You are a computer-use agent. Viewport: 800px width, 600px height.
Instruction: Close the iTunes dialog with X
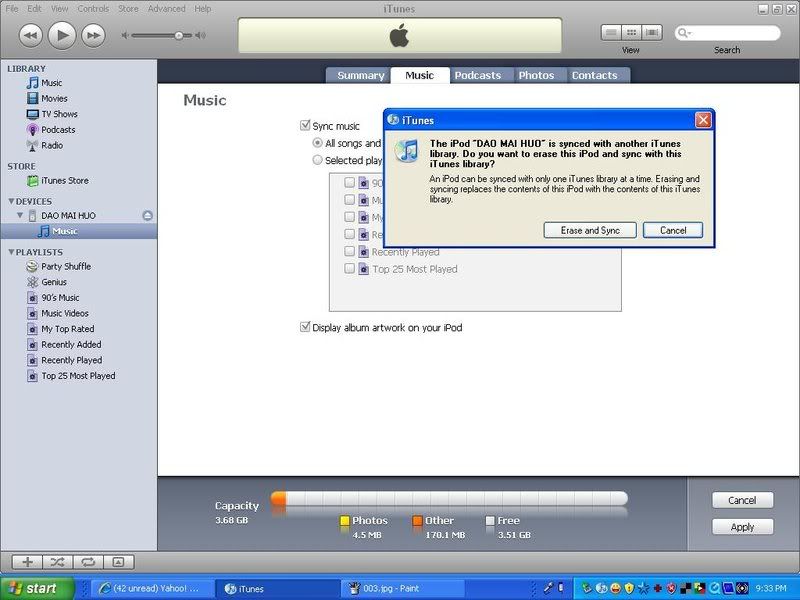[x=703, y=120]
